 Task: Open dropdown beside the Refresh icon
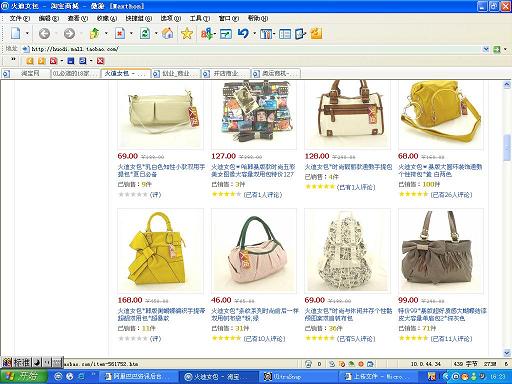(x=156, y=33)
